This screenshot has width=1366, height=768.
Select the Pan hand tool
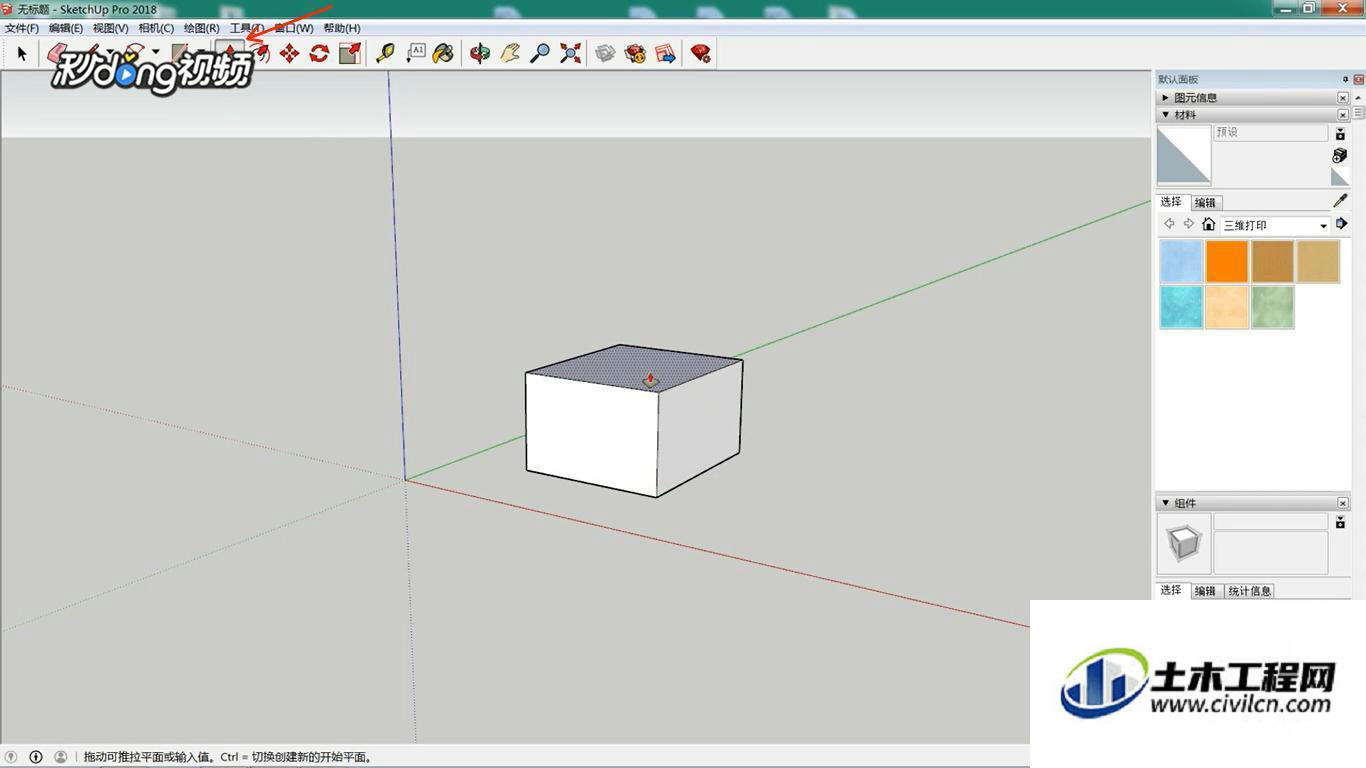[510, 54]
